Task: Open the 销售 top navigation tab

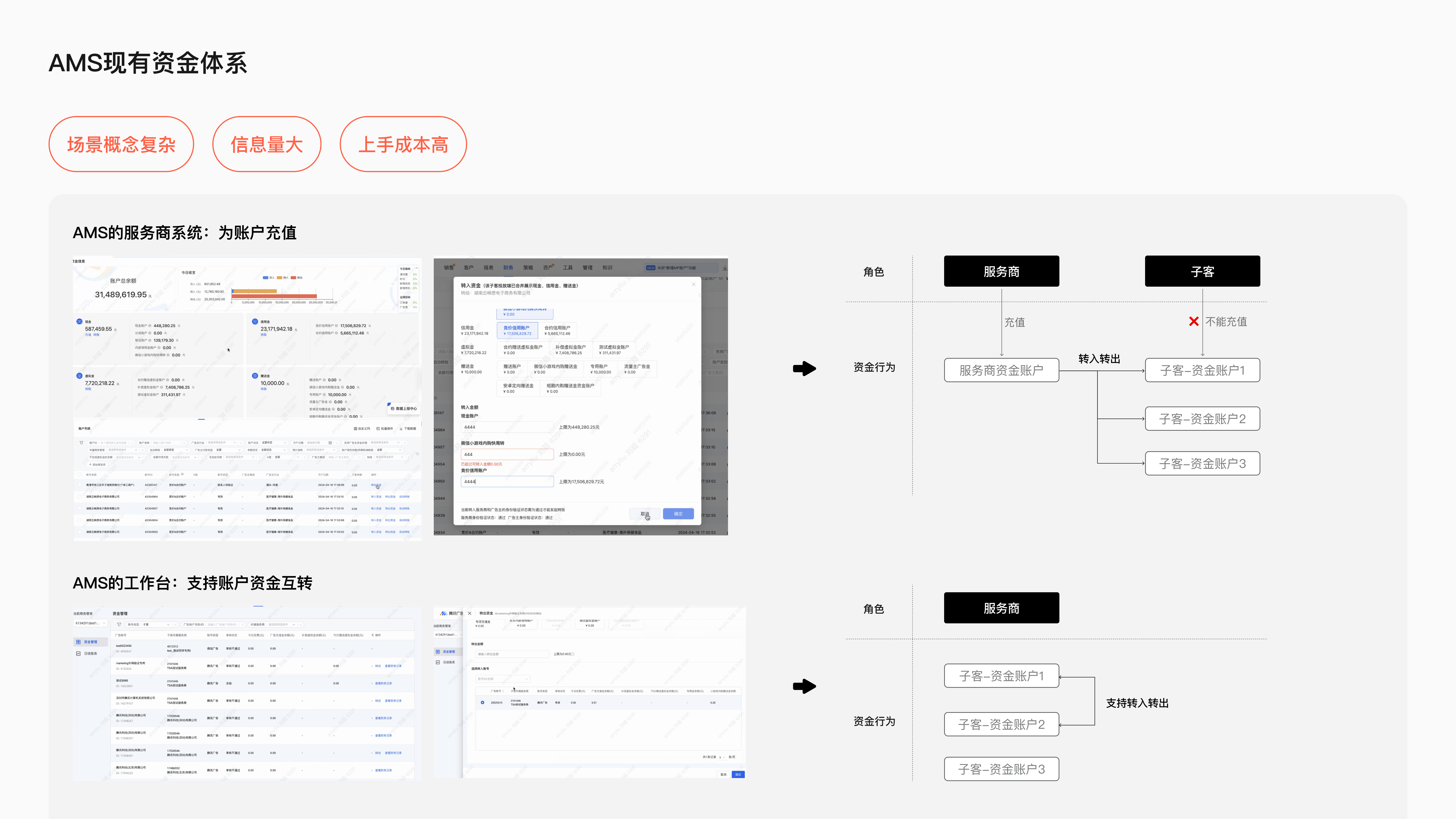Action: coord(449,268)
